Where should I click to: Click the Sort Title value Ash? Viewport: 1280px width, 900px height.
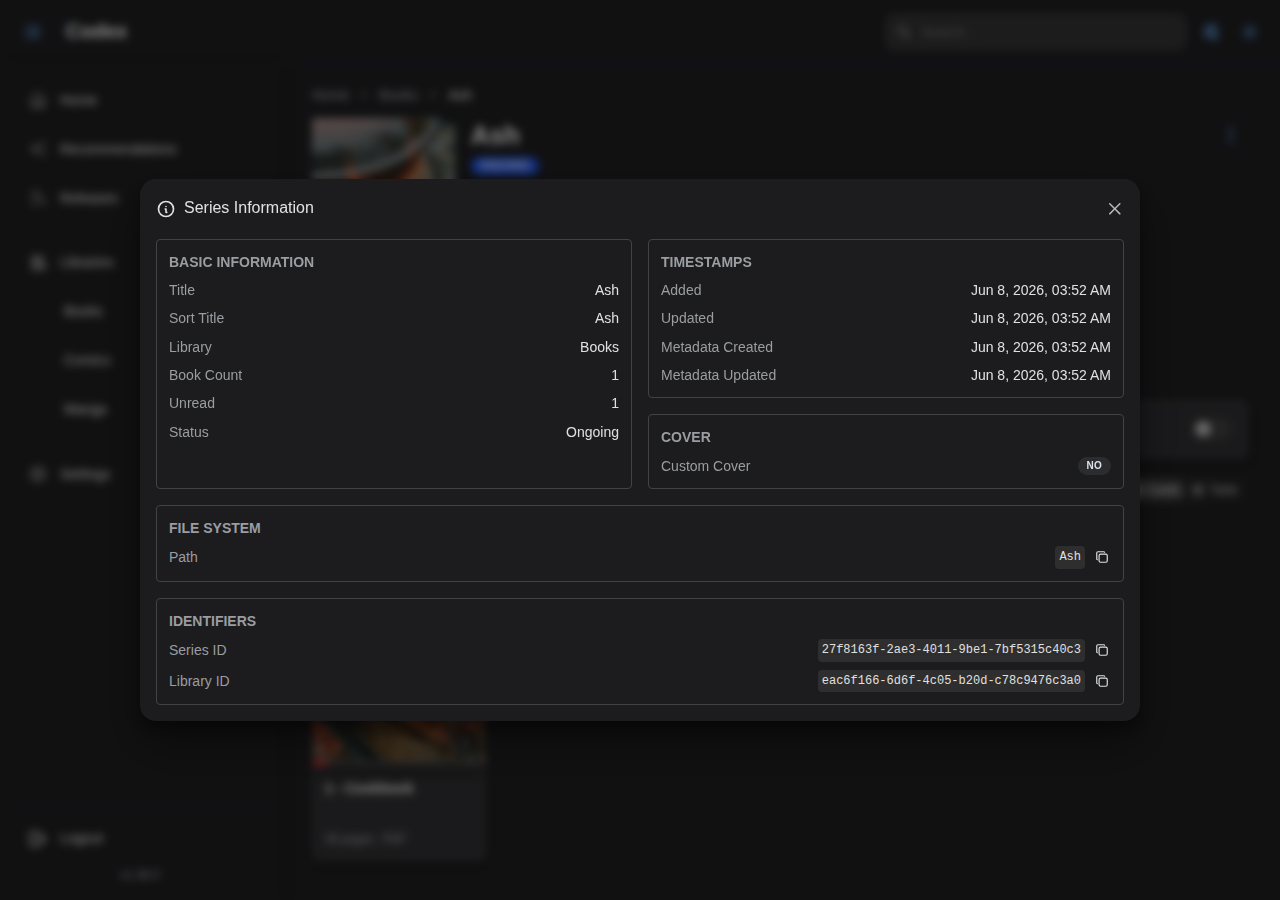tap(607, 318)
